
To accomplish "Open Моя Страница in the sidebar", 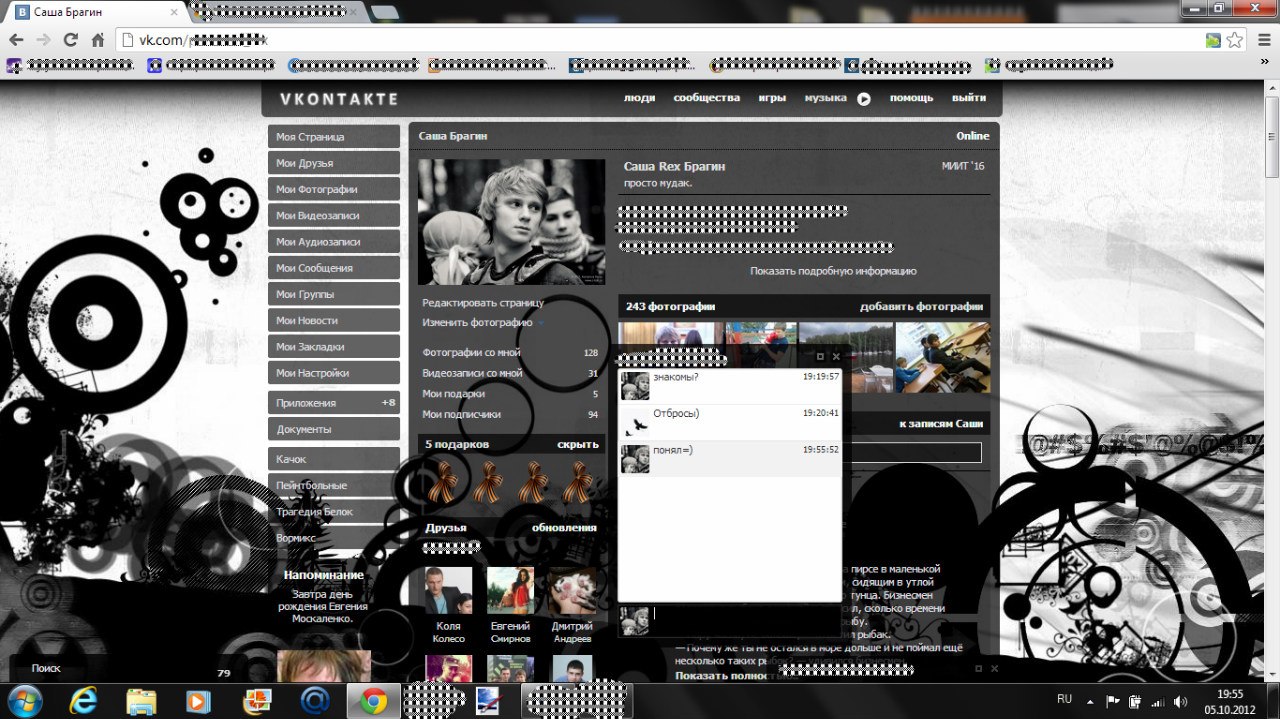I will [334, 137].
